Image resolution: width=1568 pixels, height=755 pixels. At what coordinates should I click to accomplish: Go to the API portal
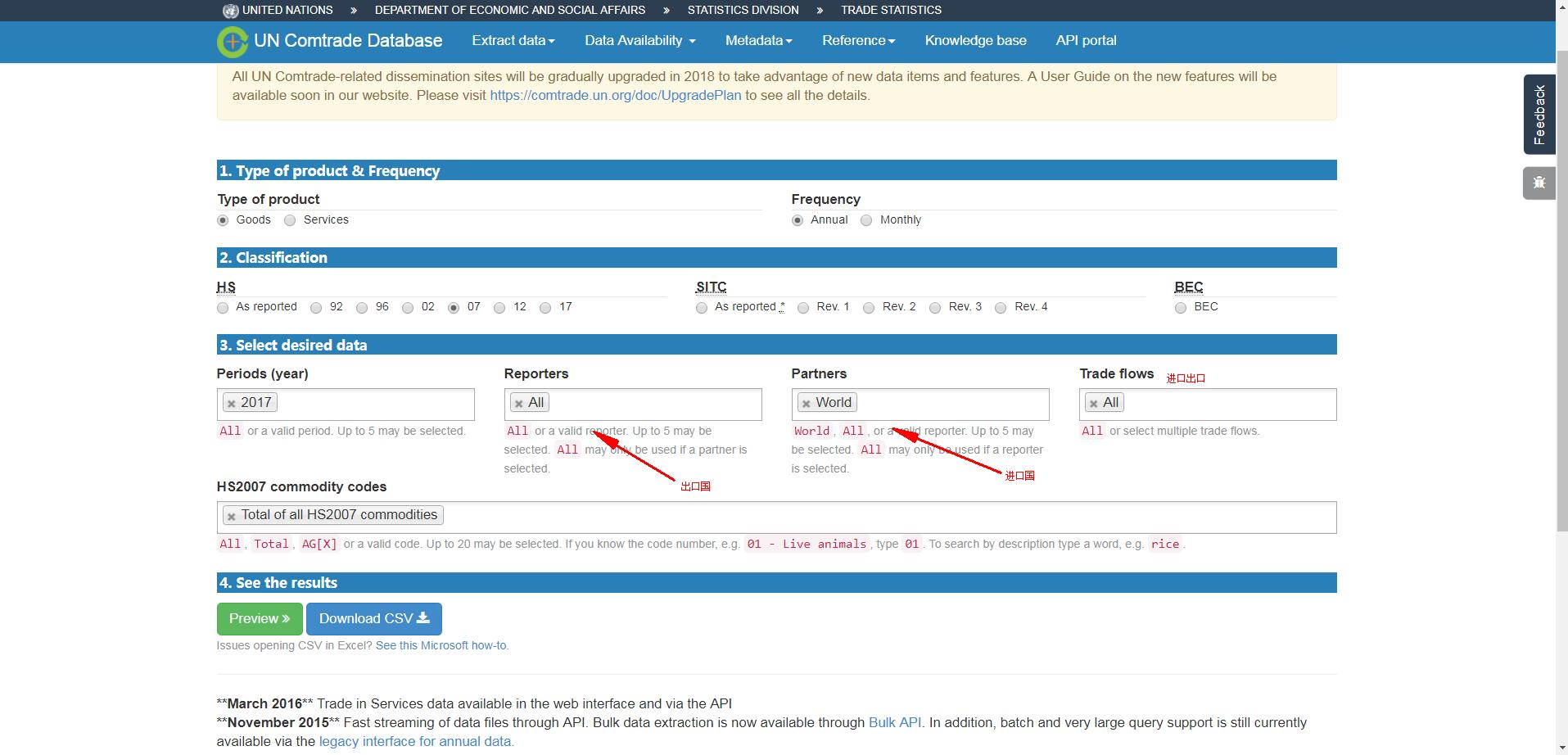pos(1087,41)
